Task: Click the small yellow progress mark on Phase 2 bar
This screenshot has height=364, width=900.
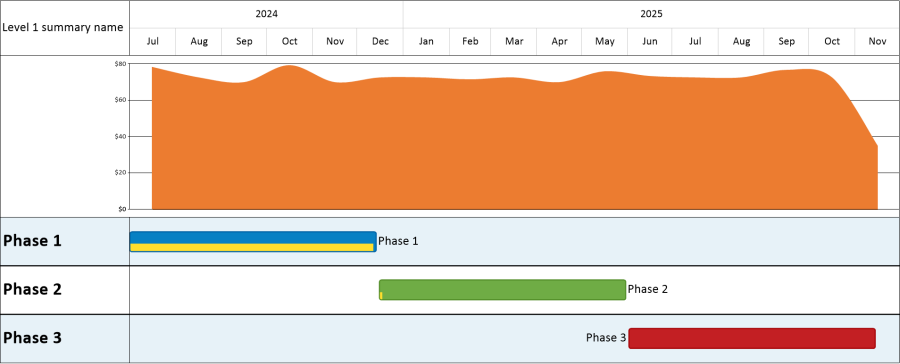Action: pyautogui.click(x=381, y=295)
